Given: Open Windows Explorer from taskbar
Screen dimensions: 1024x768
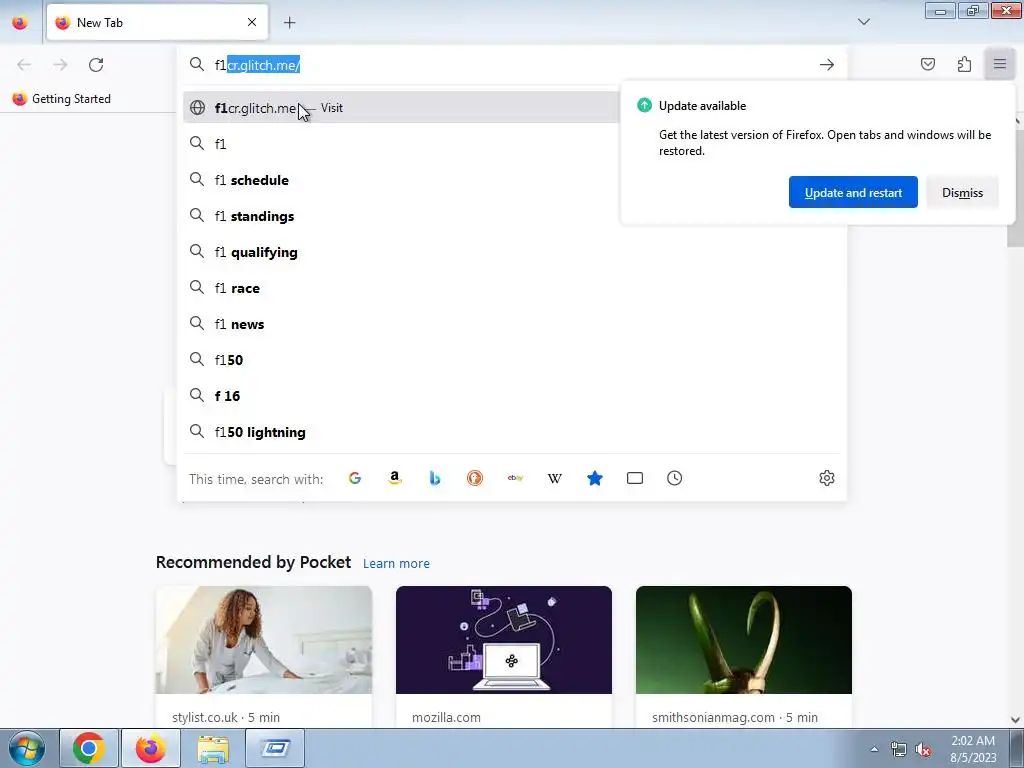Looking at the screenshot, I should 213,748.
